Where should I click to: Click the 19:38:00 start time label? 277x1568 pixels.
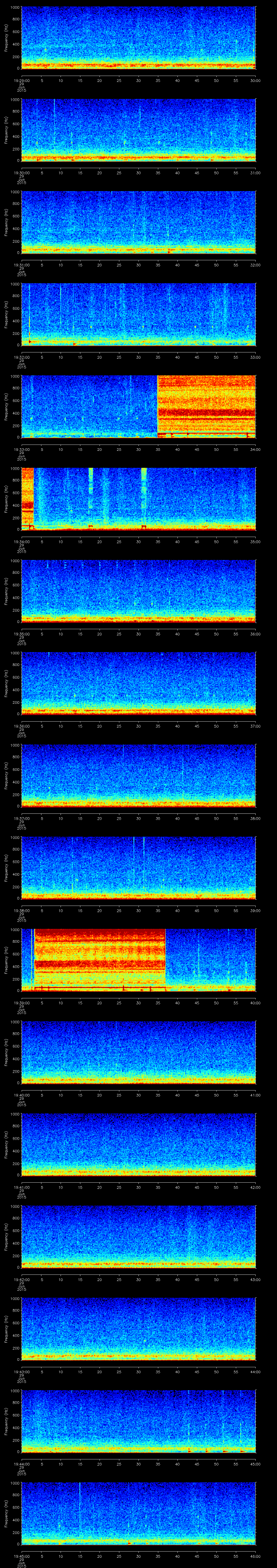coord(21,910)
